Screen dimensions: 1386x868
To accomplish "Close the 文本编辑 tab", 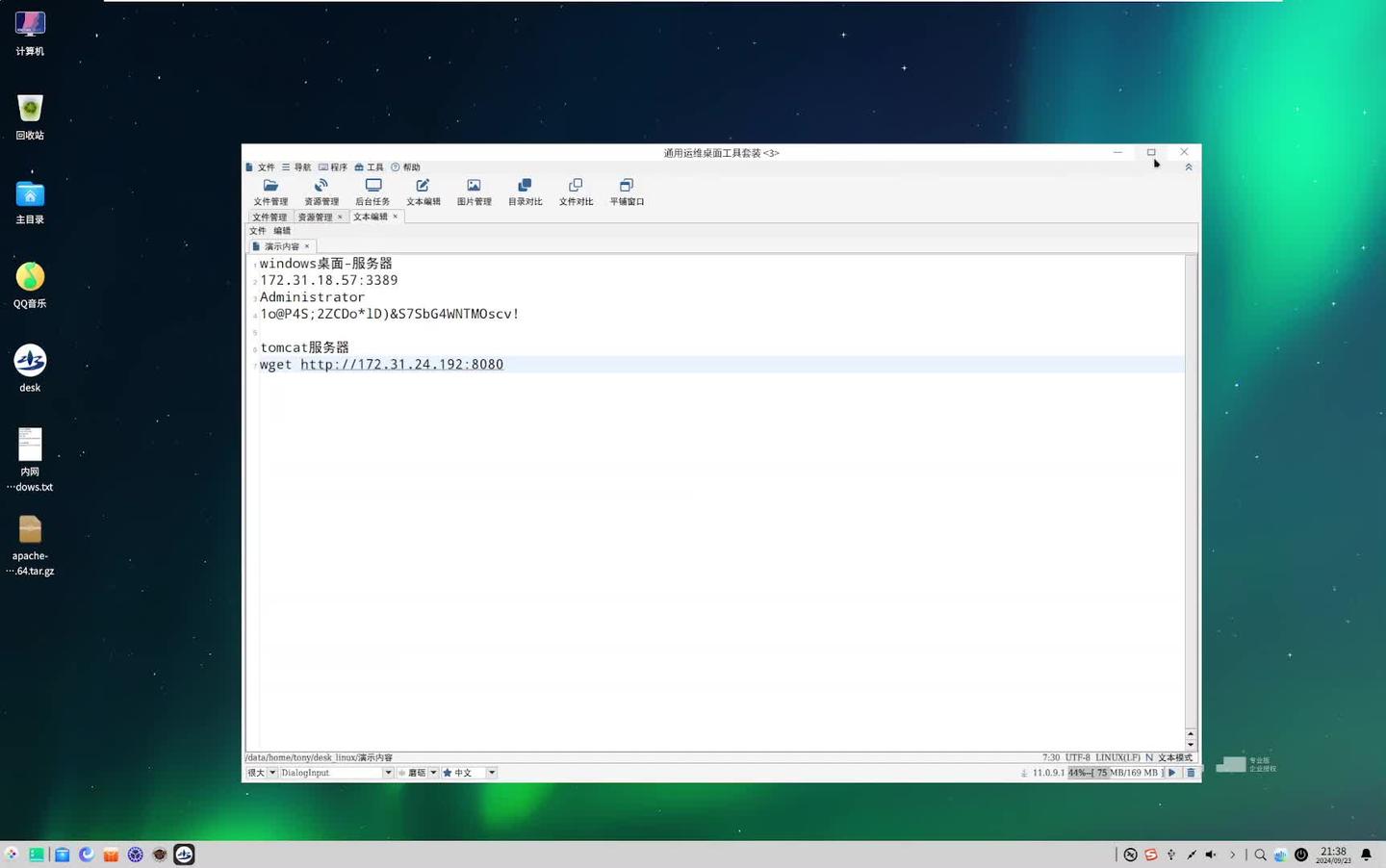I will tap(395, 217).
